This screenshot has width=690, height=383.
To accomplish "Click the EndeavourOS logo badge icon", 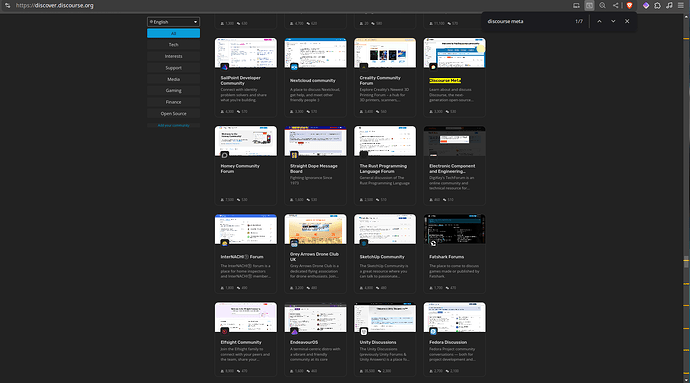I will click(294, 331).
